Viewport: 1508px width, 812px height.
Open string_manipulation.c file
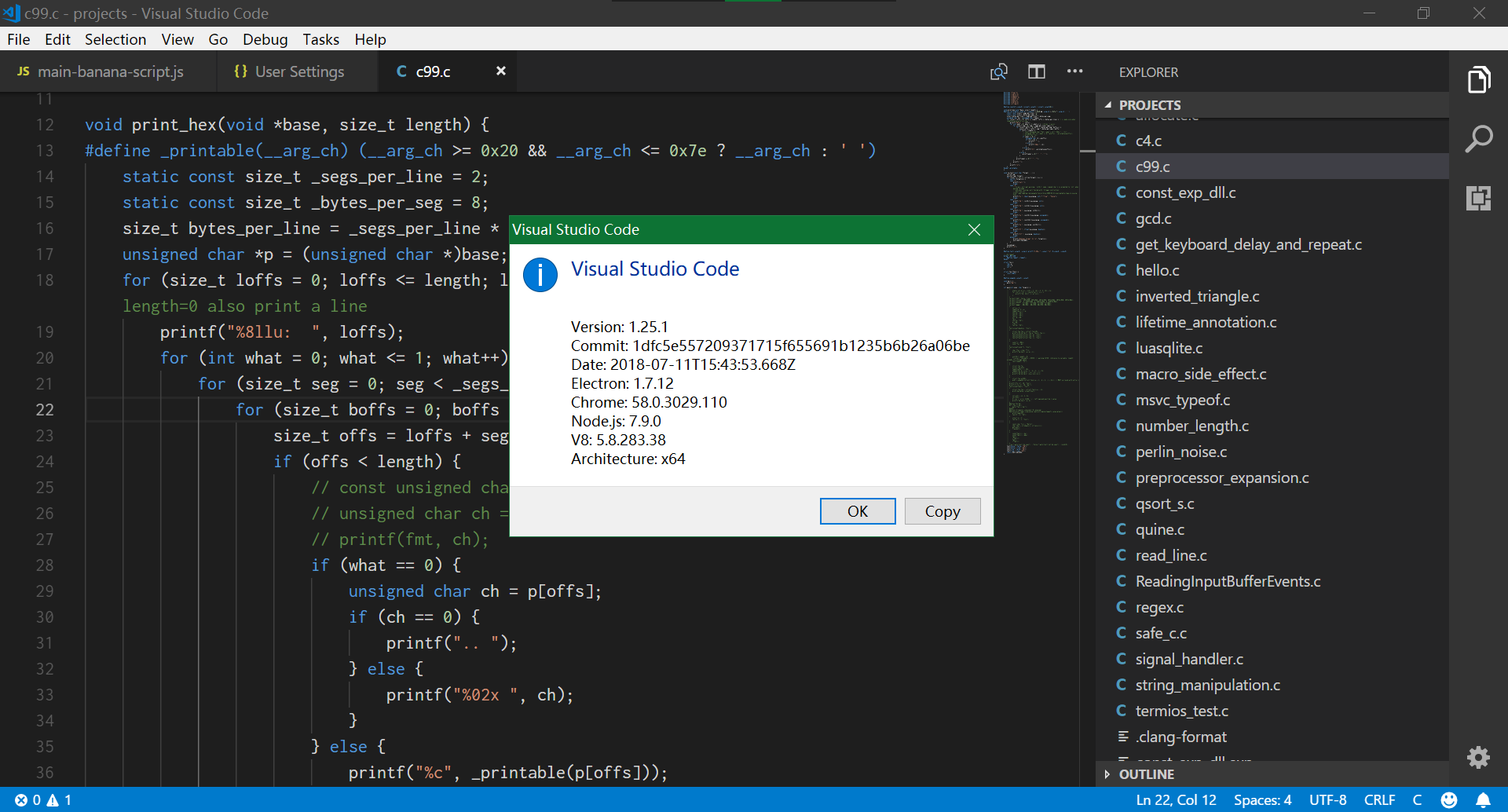pos(1272,685)
